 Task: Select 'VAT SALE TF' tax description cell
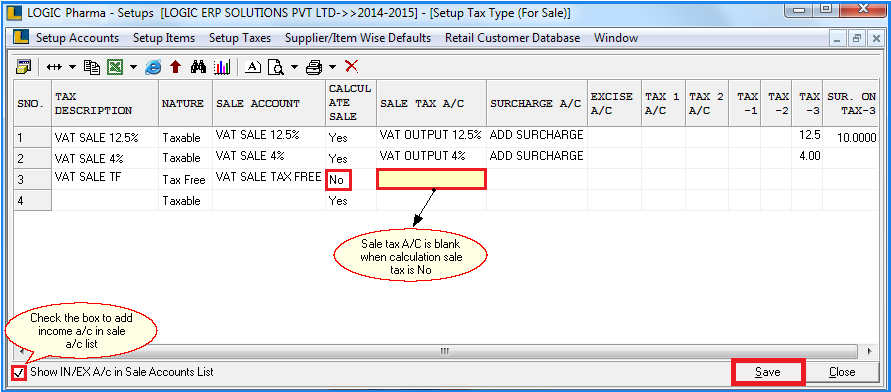(x=105, y=179)
